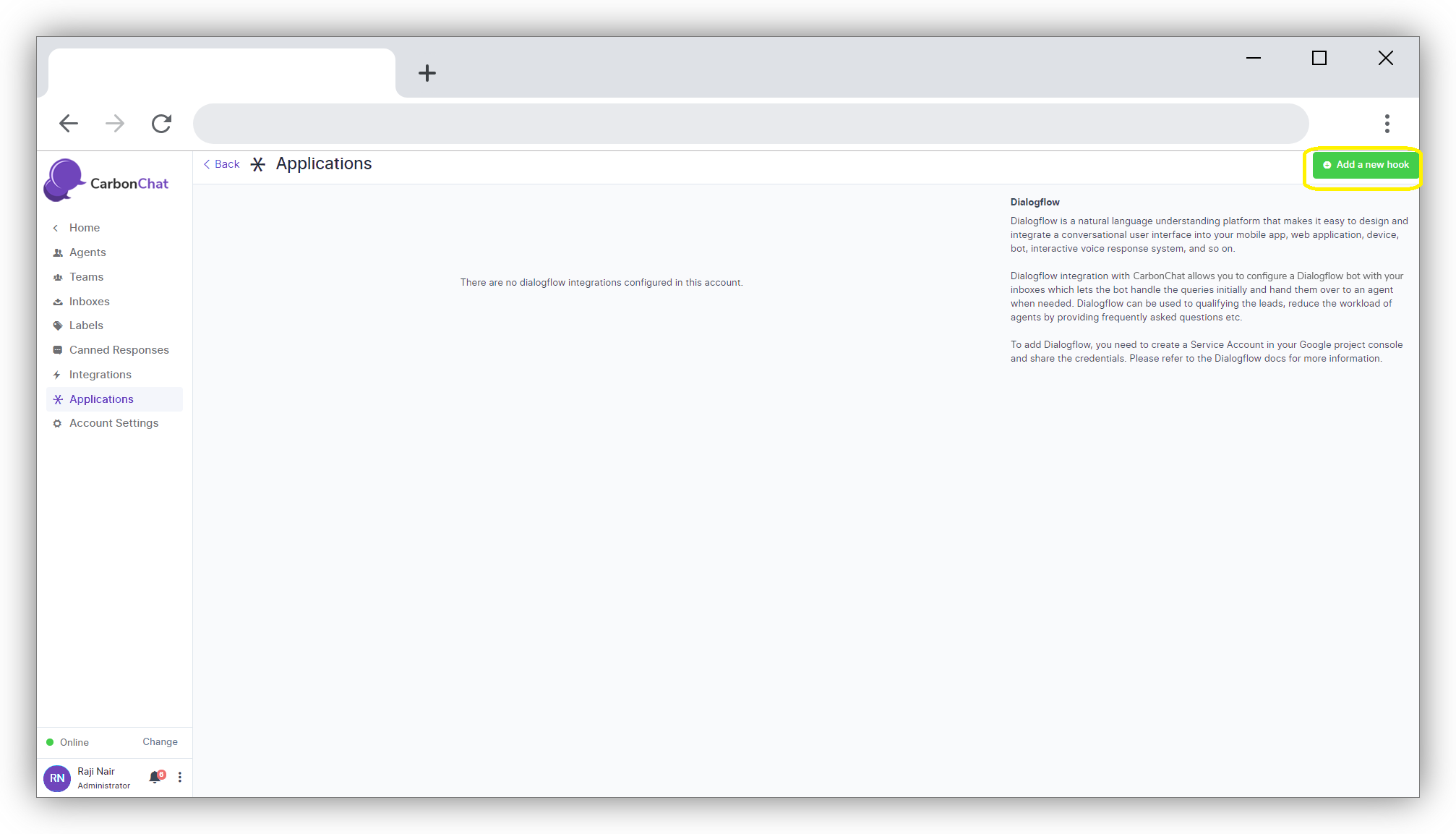The height and width of the screenshot is (834, 1456).
Task: Change the Online availability status
Action: pyautogui.click(x=160, y=742)
